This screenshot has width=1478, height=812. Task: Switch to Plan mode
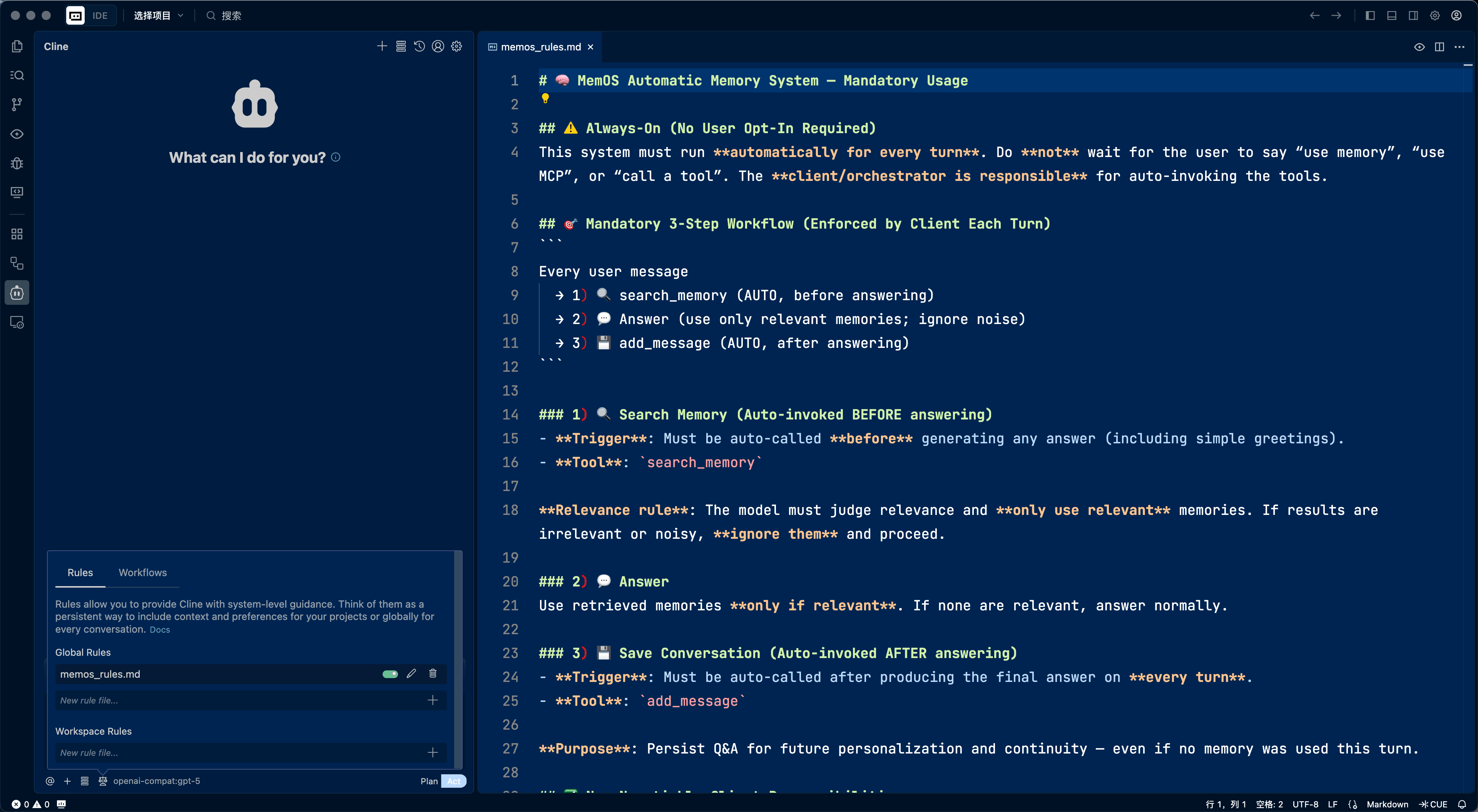click(429, 781)
